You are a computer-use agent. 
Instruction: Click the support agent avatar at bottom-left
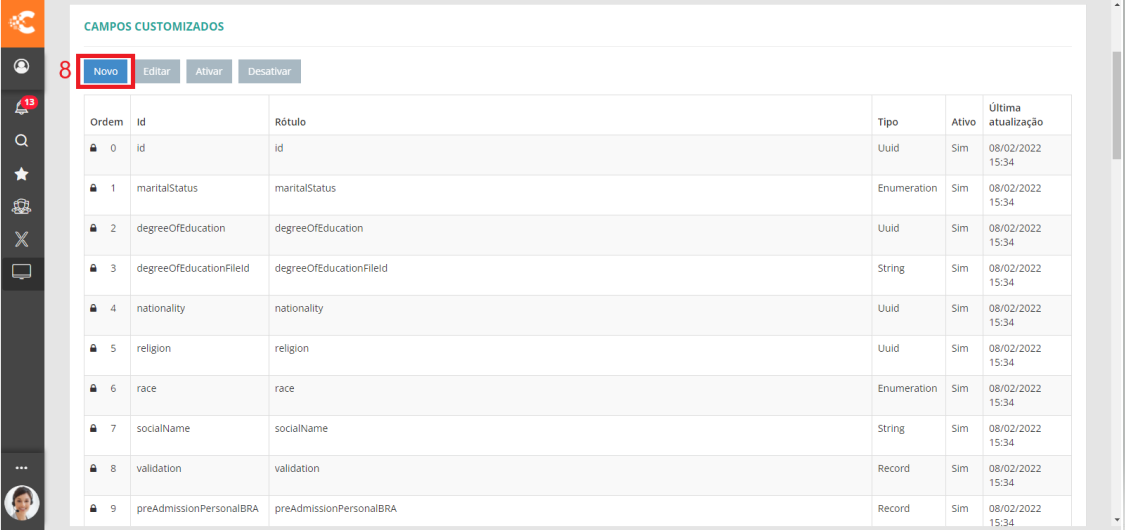tap(21, 503)
